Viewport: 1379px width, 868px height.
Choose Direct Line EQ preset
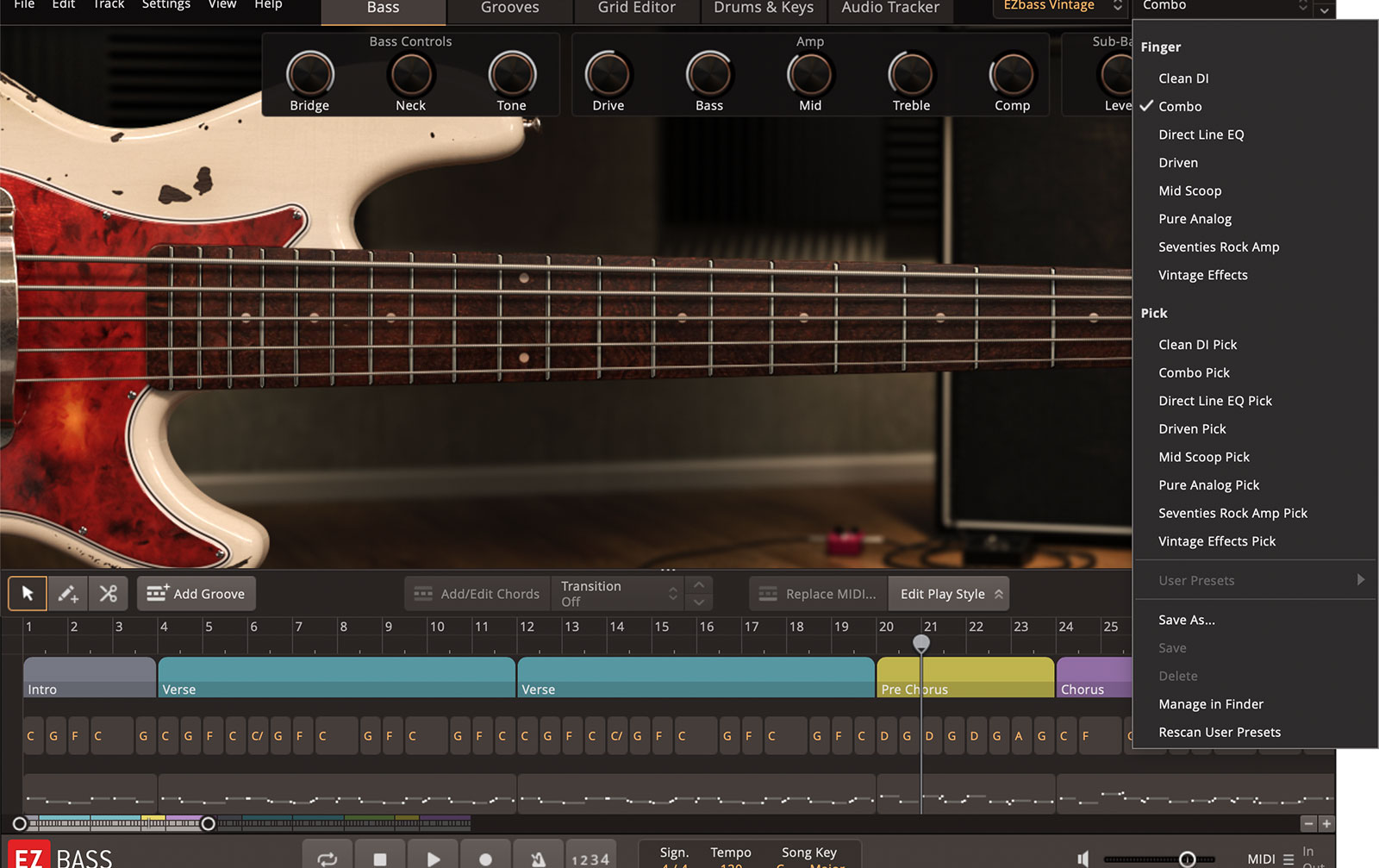[1254, 134]
